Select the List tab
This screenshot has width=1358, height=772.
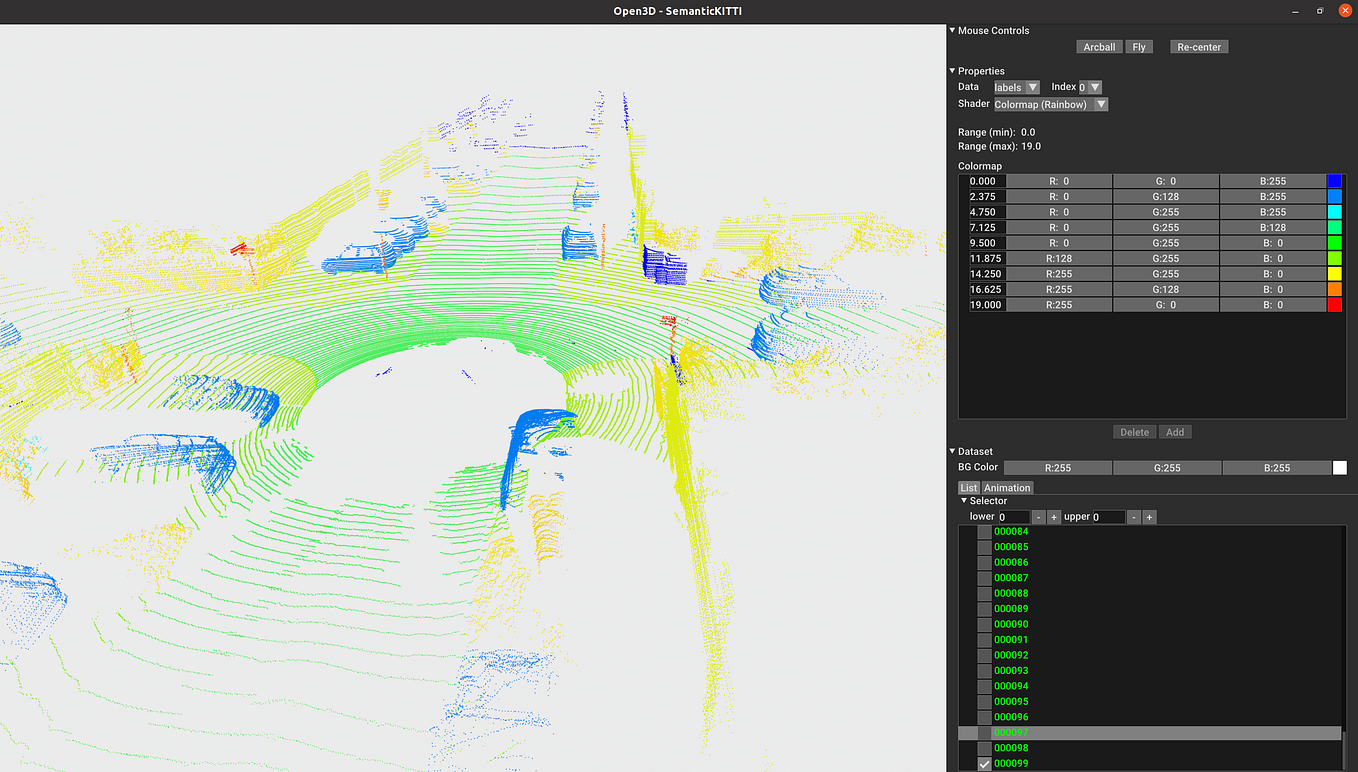[x=968, y=487]
